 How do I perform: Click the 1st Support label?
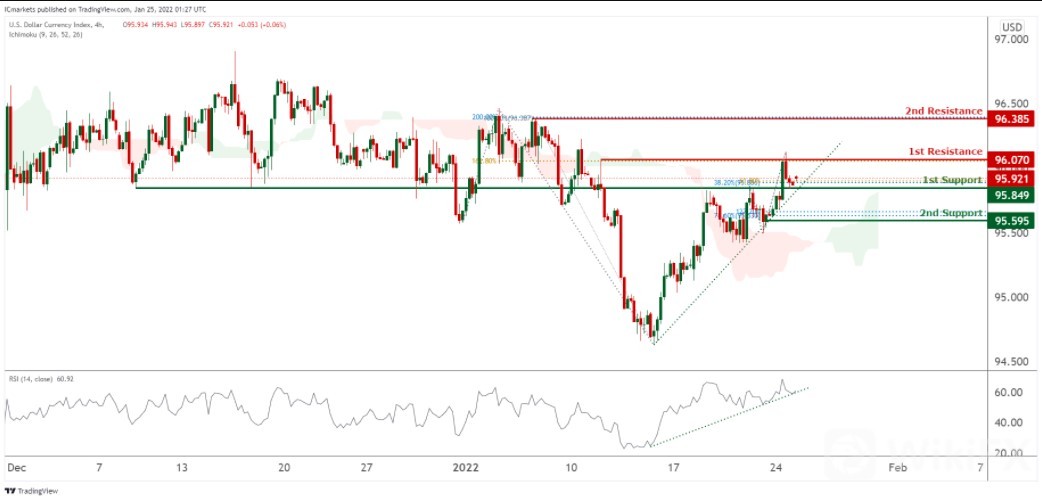point(951,180)
